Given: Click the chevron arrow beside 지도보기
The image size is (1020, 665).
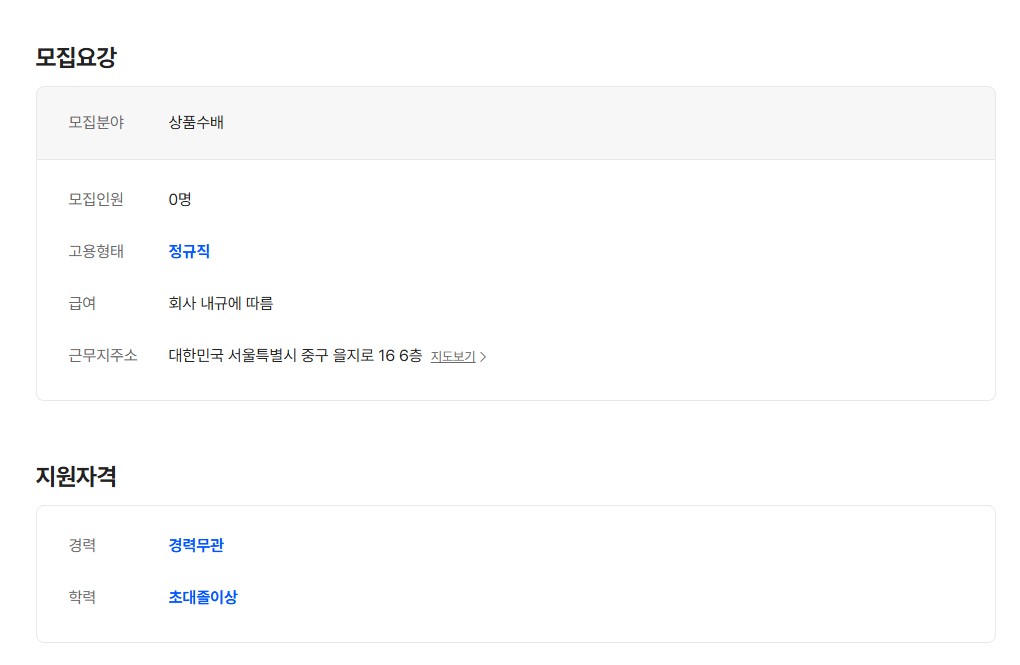Looking at the screenshot, I should (483, 357).
